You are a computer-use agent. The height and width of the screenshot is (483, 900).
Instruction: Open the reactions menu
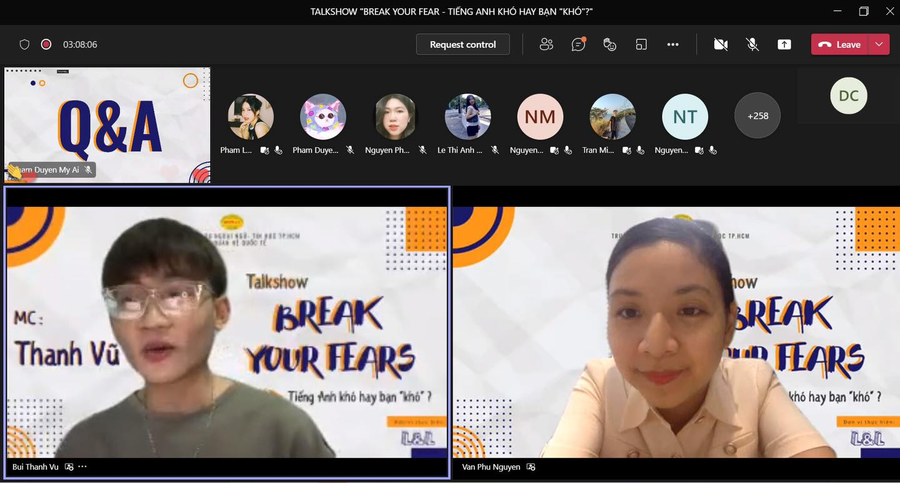(x=609, y=44)
